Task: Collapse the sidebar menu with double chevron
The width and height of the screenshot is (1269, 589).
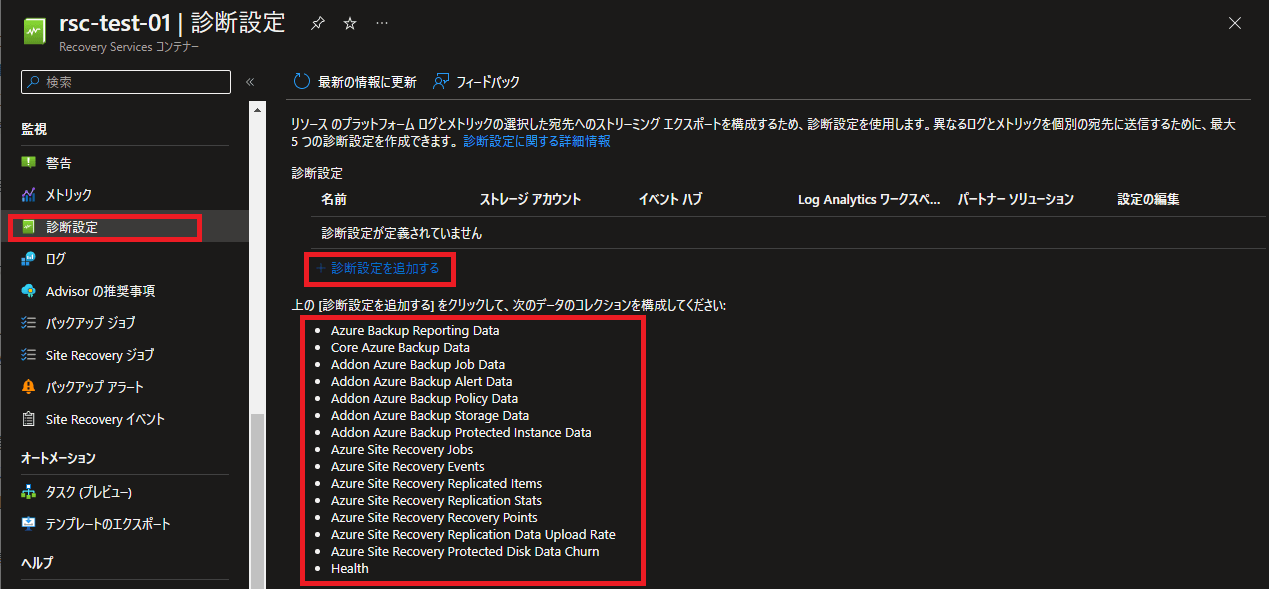Action: 250,82
